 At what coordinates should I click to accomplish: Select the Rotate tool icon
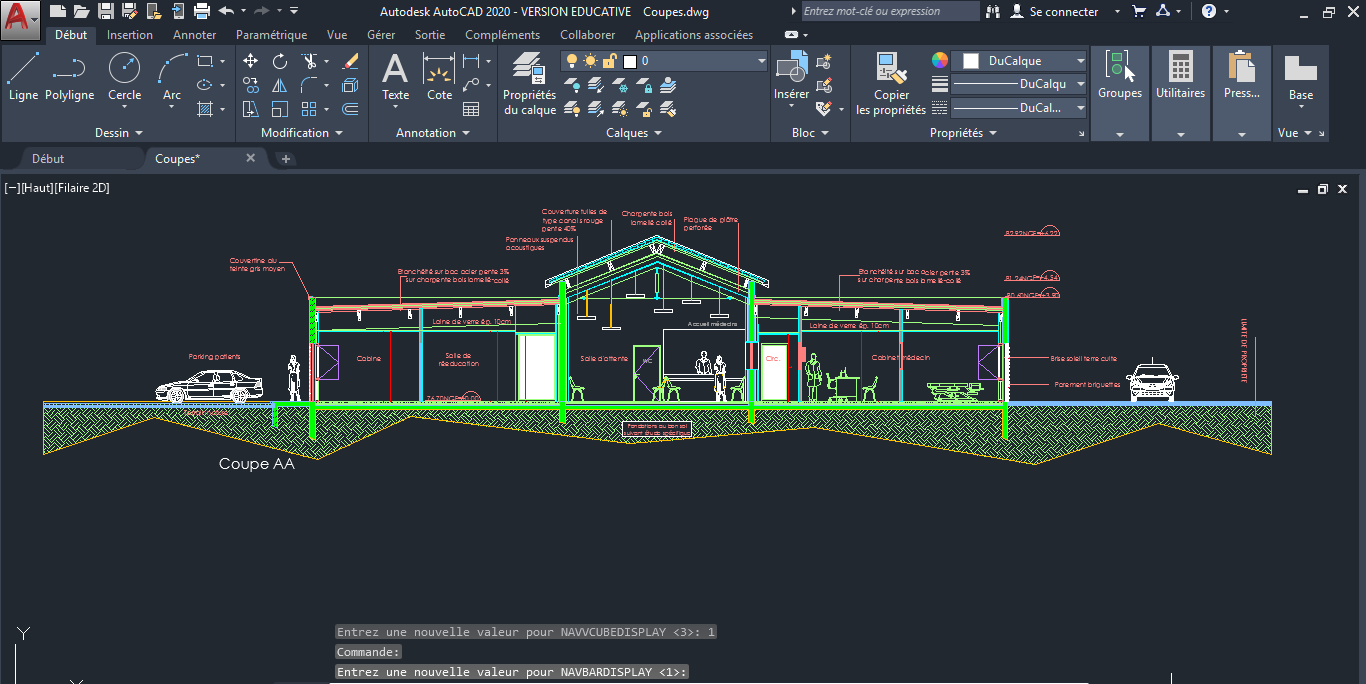tap(280, 61)
